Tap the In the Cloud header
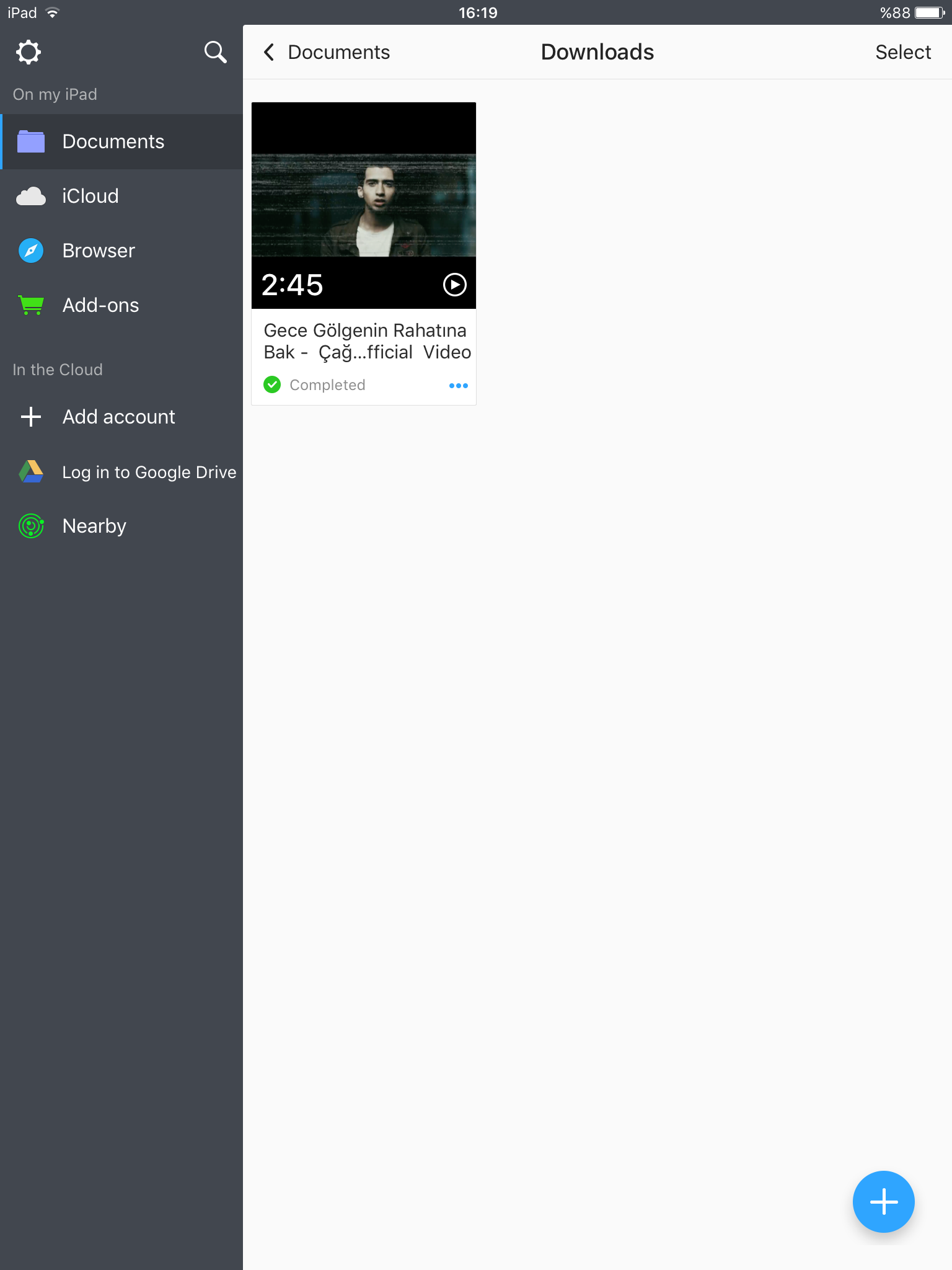The height and width of the screenshot is (1270, 952). 58,370
